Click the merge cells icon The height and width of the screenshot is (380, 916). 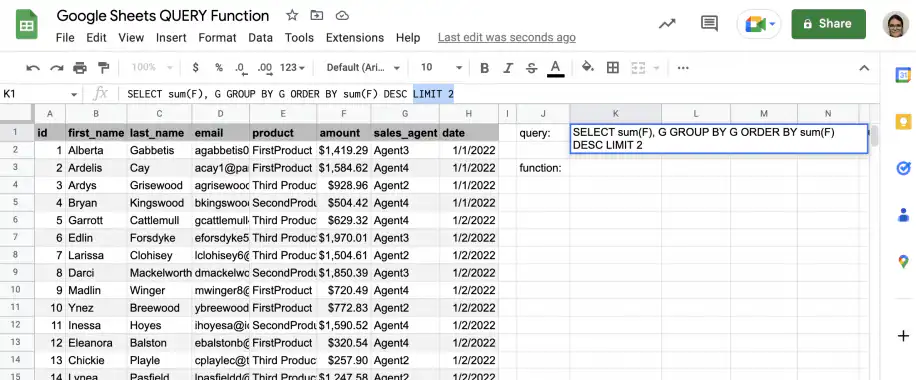tap(638, 68)
